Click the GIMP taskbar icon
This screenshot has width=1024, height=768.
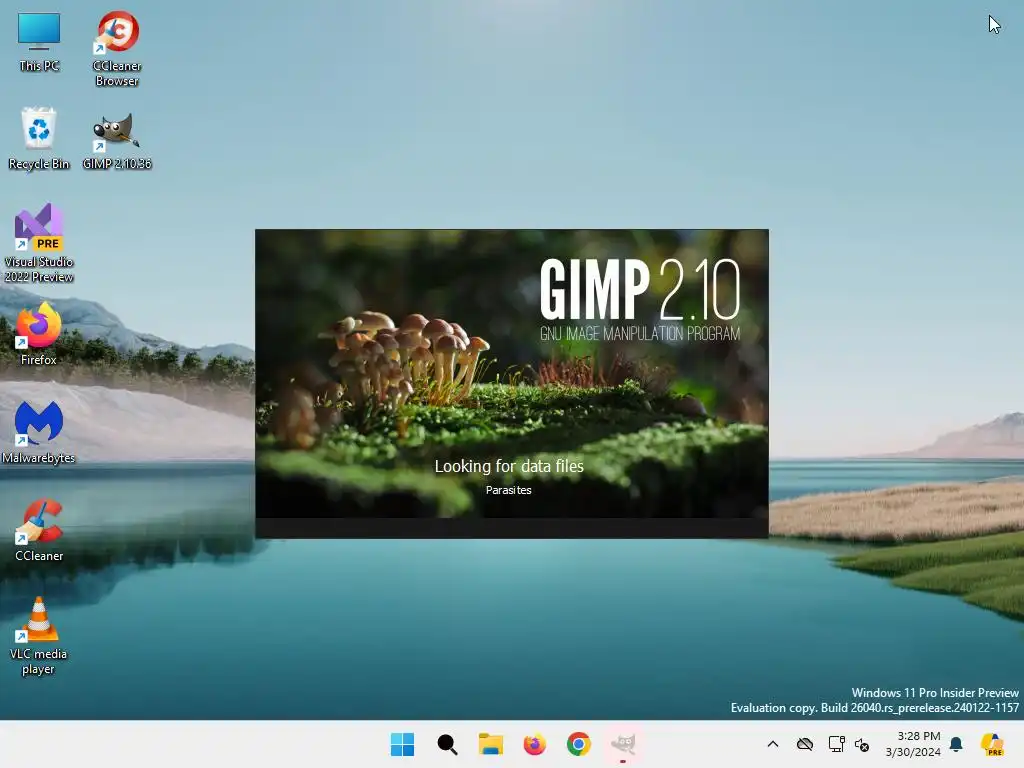point(622,744)
